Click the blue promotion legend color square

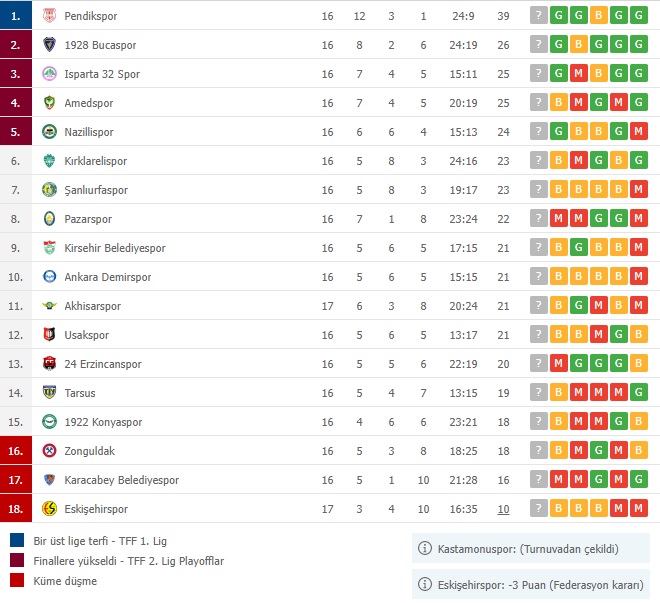pos(17,541)
